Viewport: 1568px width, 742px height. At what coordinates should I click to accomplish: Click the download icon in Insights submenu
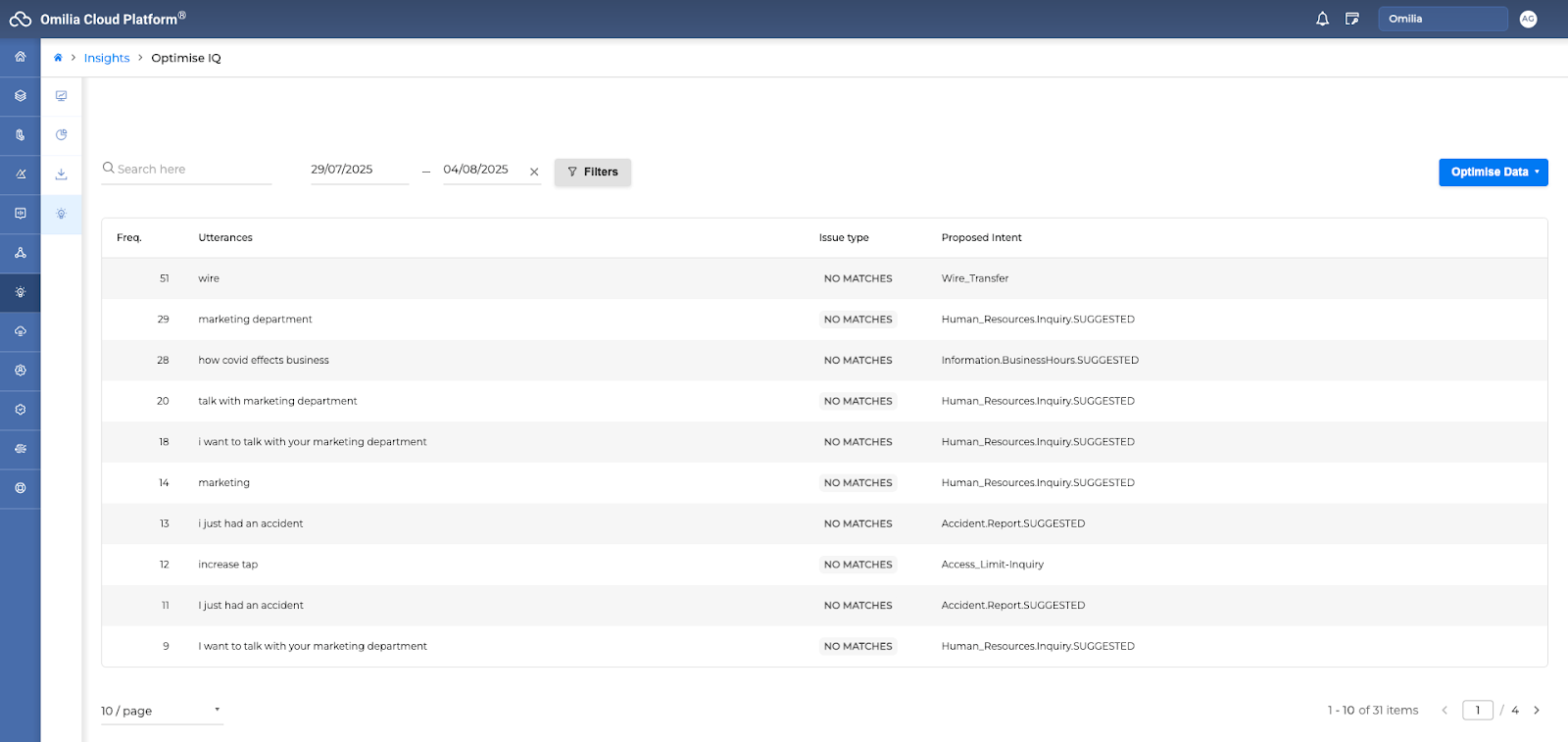click(x=61, y=174)
